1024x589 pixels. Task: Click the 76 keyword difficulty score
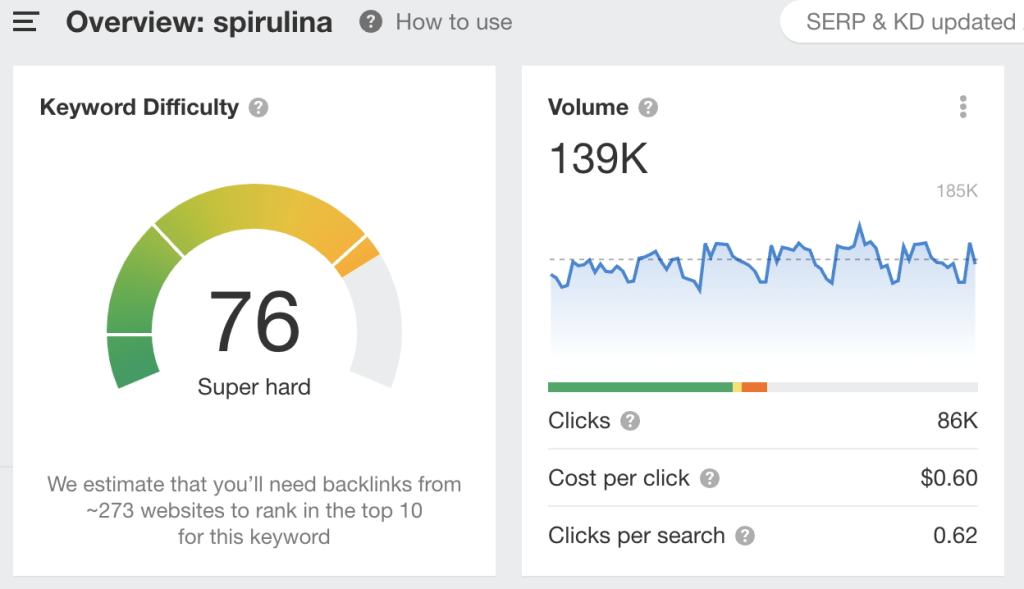tap(255, 321)
